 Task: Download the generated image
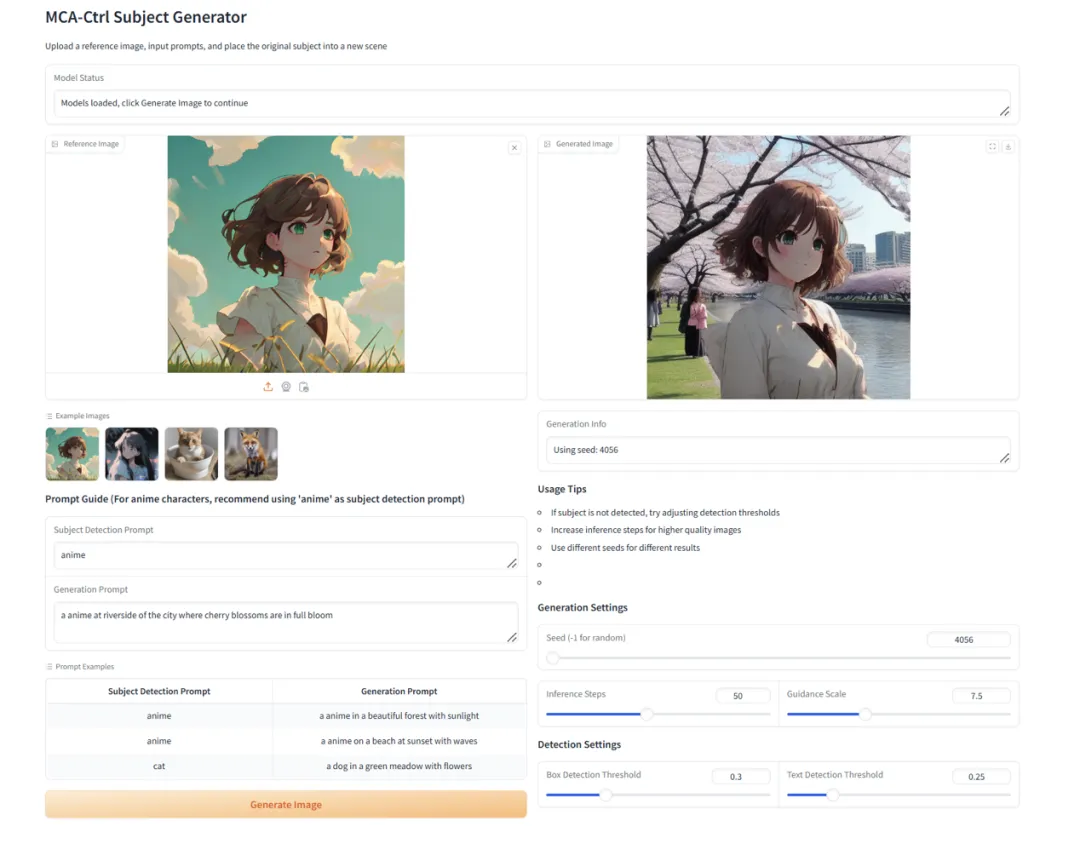[1008, 146]
